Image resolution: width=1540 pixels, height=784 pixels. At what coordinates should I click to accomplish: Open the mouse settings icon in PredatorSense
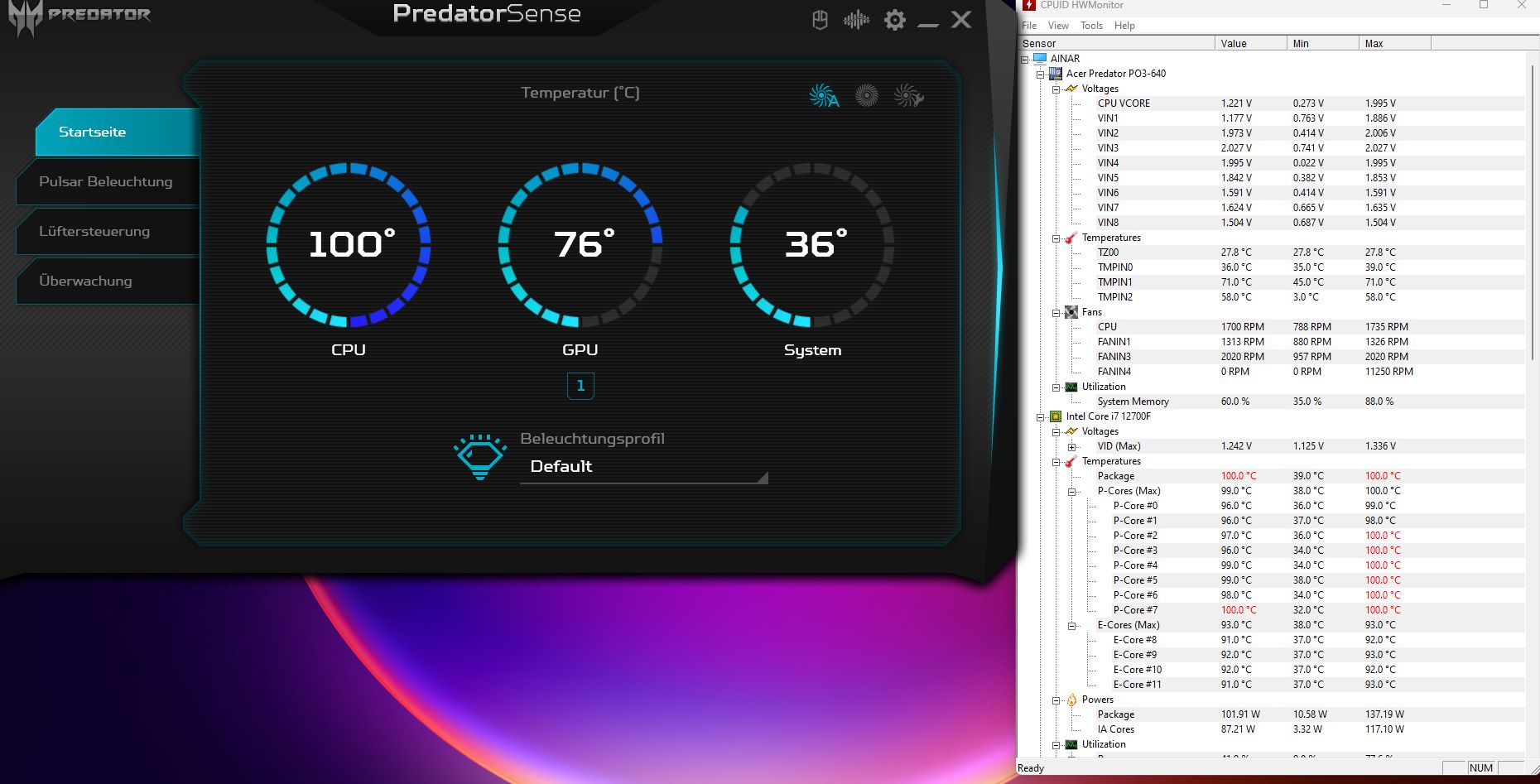[820, 19]
